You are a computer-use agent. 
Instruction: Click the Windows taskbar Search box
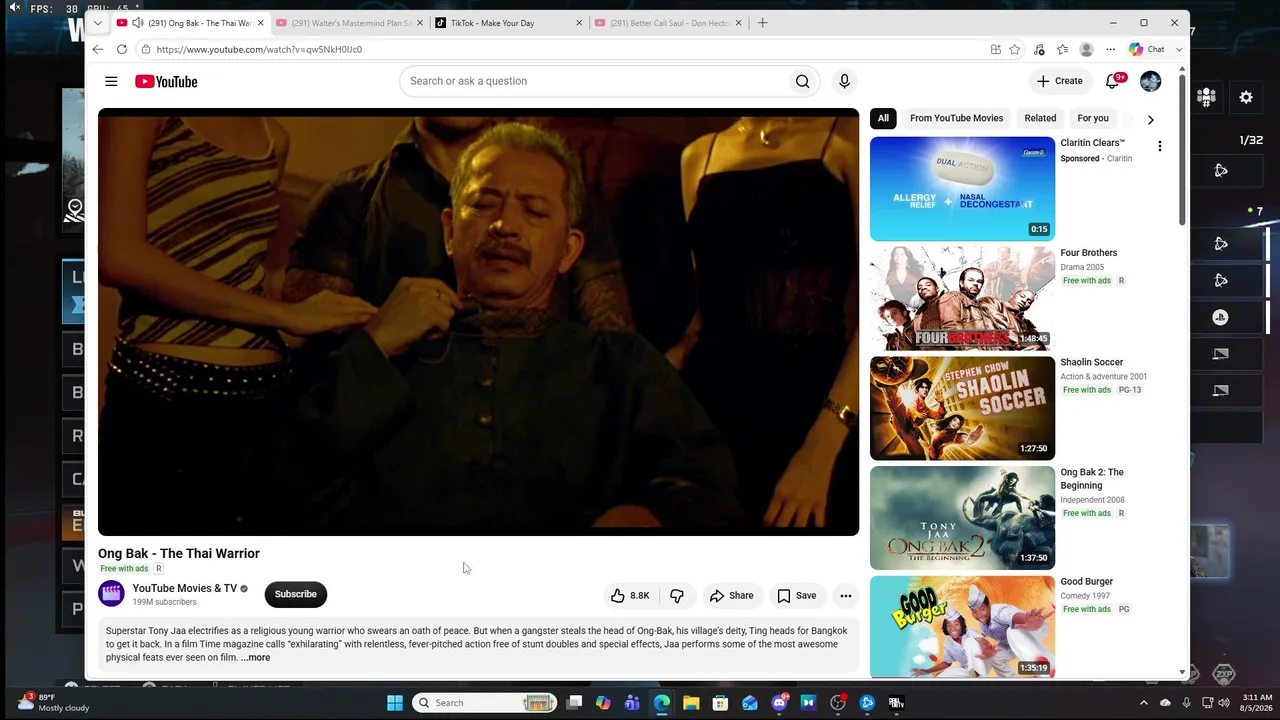pyautogui.click(x=484, y=703)
